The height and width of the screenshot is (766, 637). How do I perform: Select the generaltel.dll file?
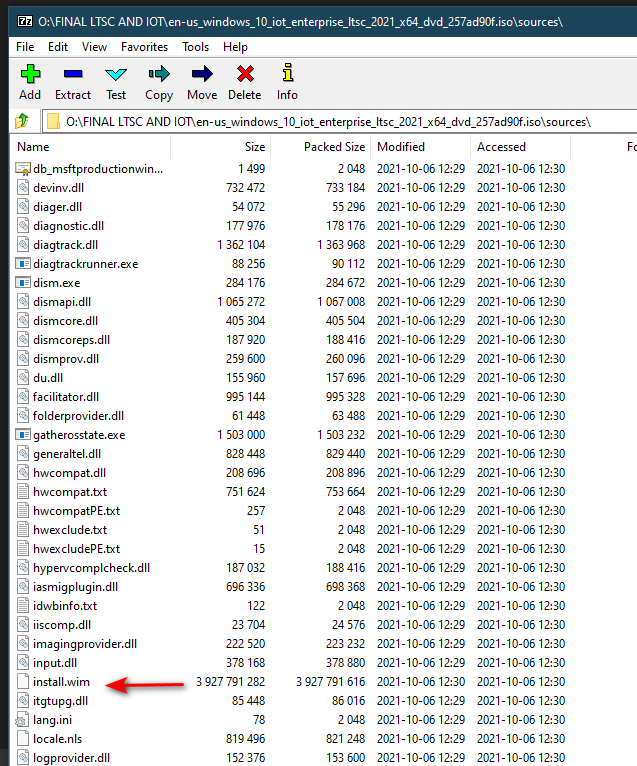[67, 454]
